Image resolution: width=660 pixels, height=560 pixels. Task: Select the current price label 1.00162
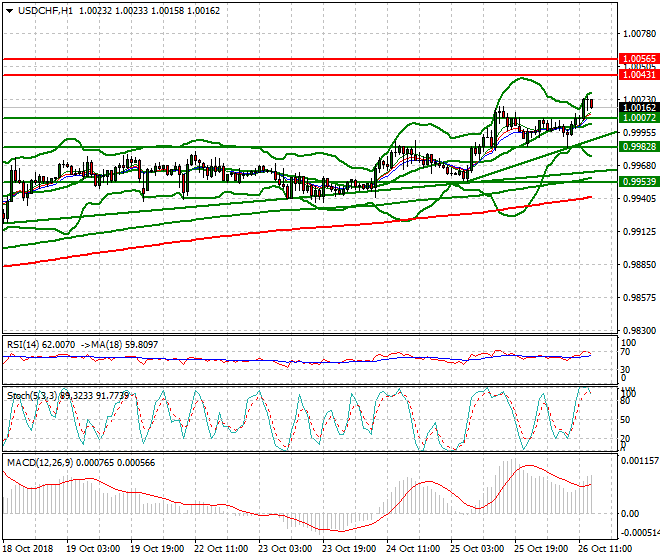tap(639, 108)
